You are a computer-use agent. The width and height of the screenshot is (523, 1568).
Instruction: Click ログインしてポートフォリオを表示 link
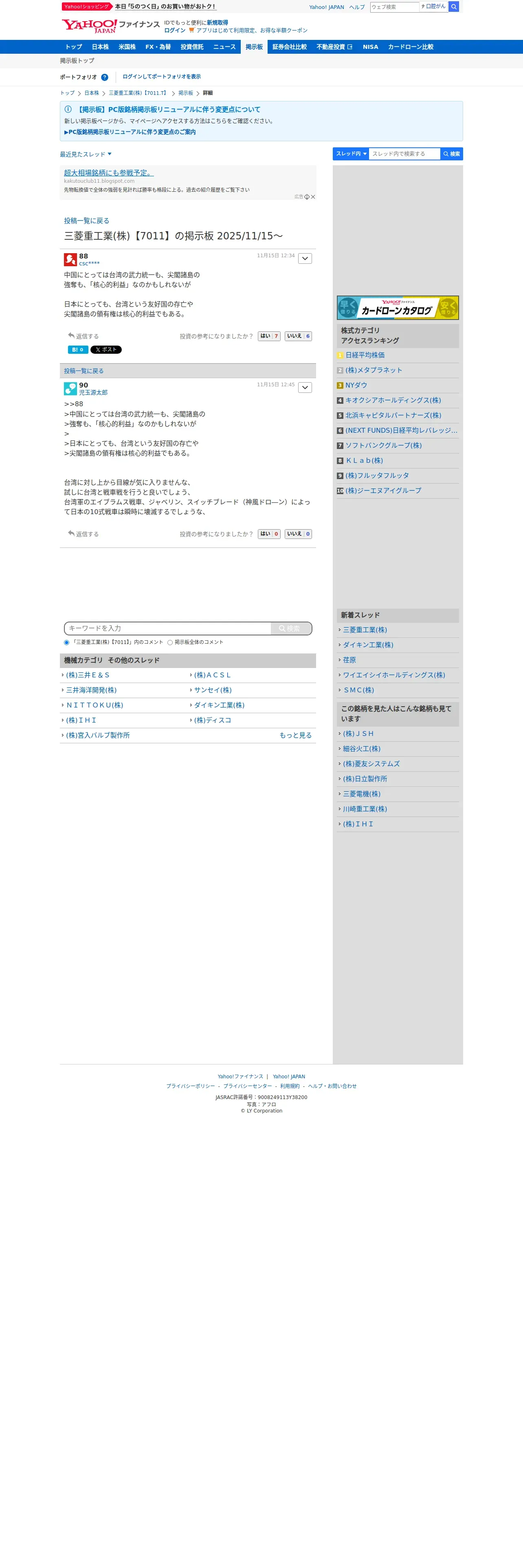[161, 77]
